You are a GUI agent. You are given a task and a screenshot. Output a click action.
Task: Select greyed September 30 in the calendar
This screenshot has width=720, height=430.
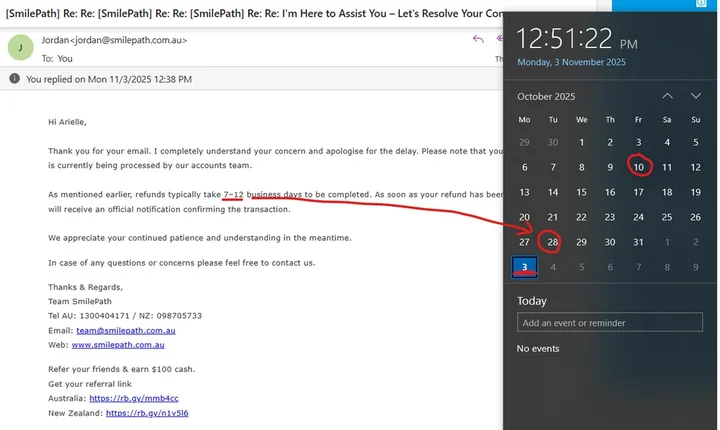pos(553,142)
